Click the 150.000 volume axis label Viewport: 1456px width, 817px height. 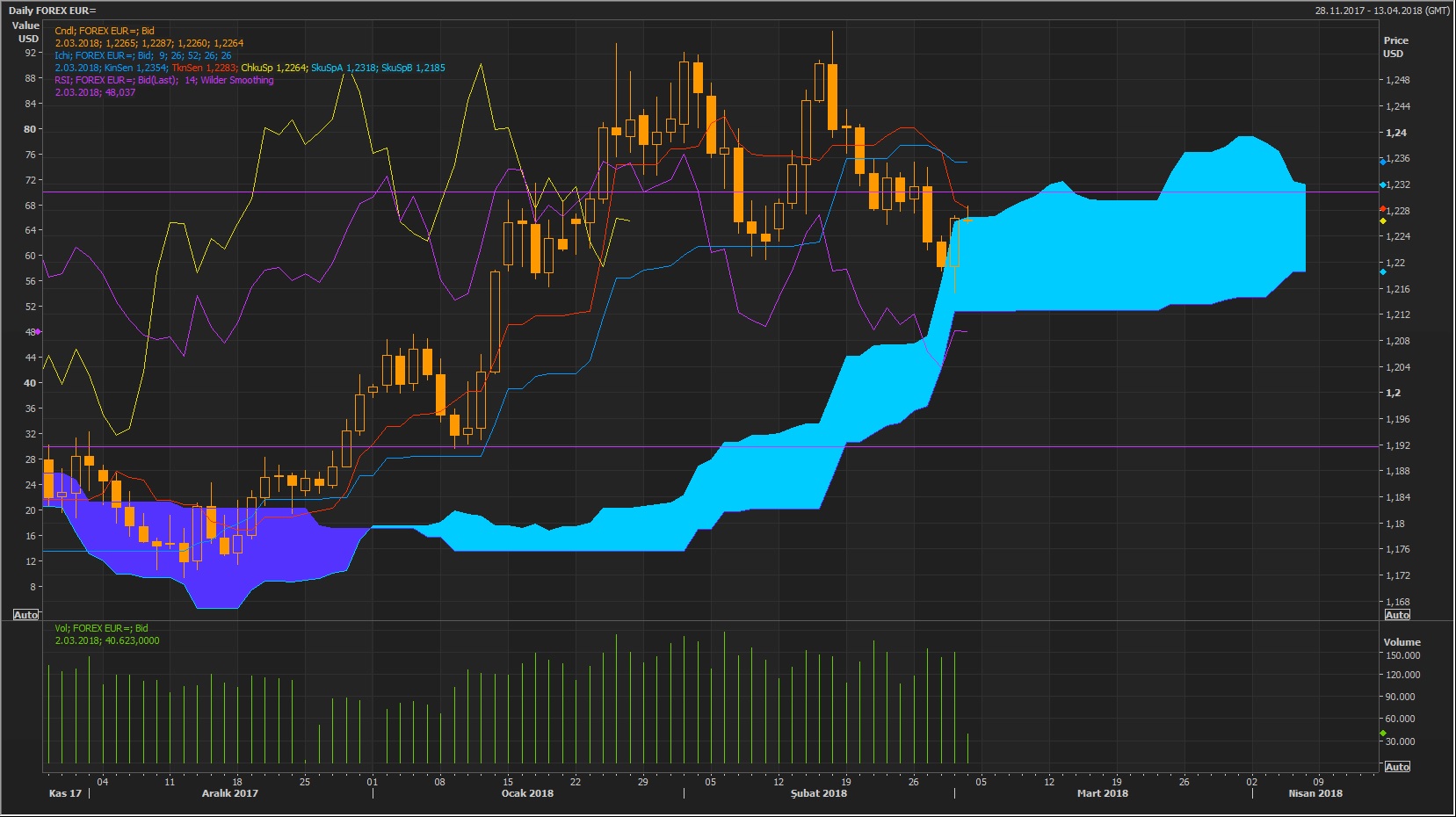tap(1402, 655)
